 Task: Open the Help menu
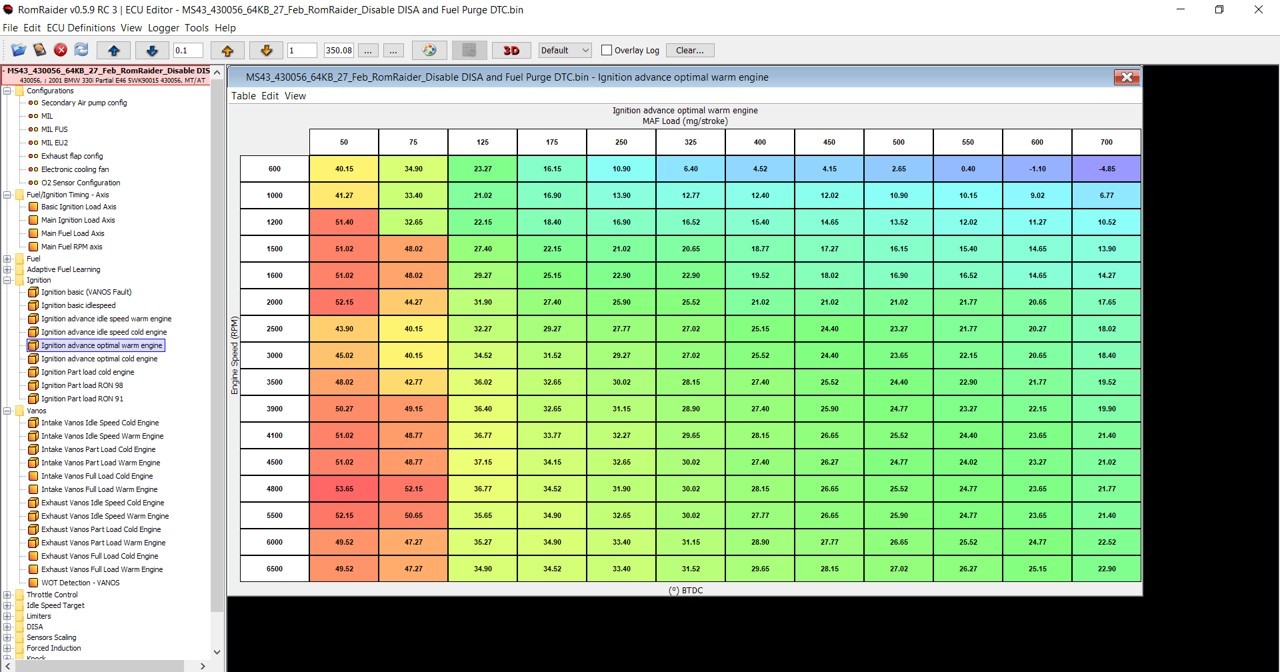tap(225, 28)
